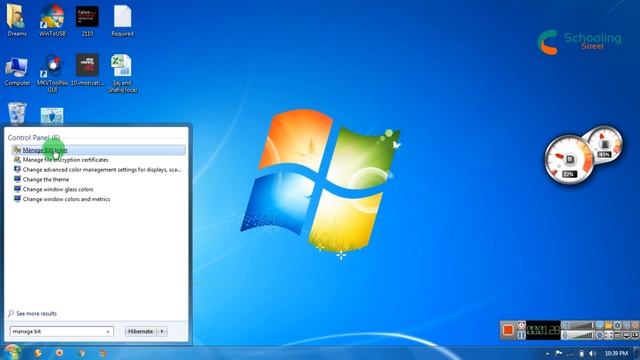Screen dimensions: 640x360
Task: Stop recording with the red square button
Action: [508, 330]
